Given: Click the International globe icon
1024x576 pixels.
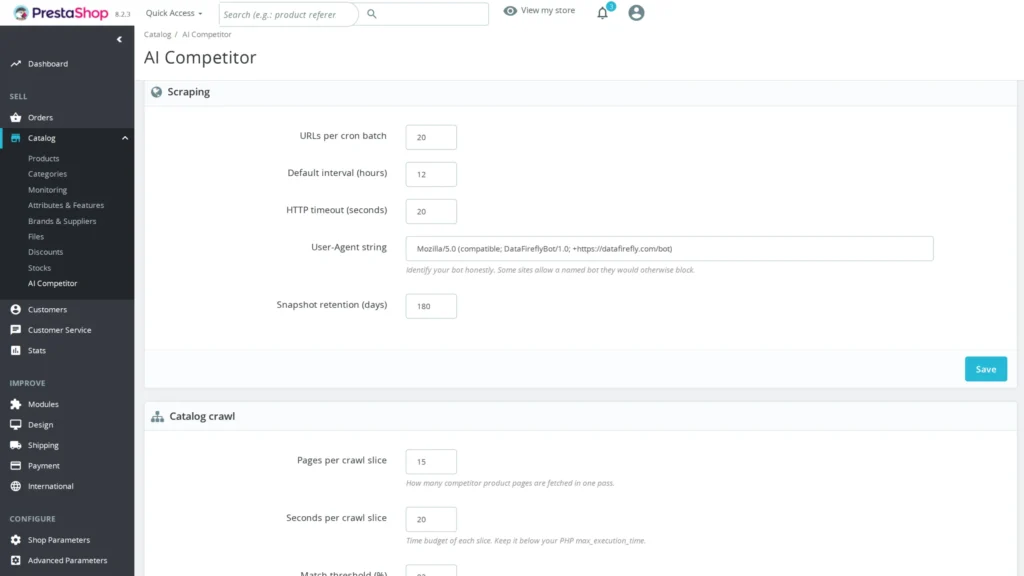Looking at the screenshot, I should (x=16, y=487).
